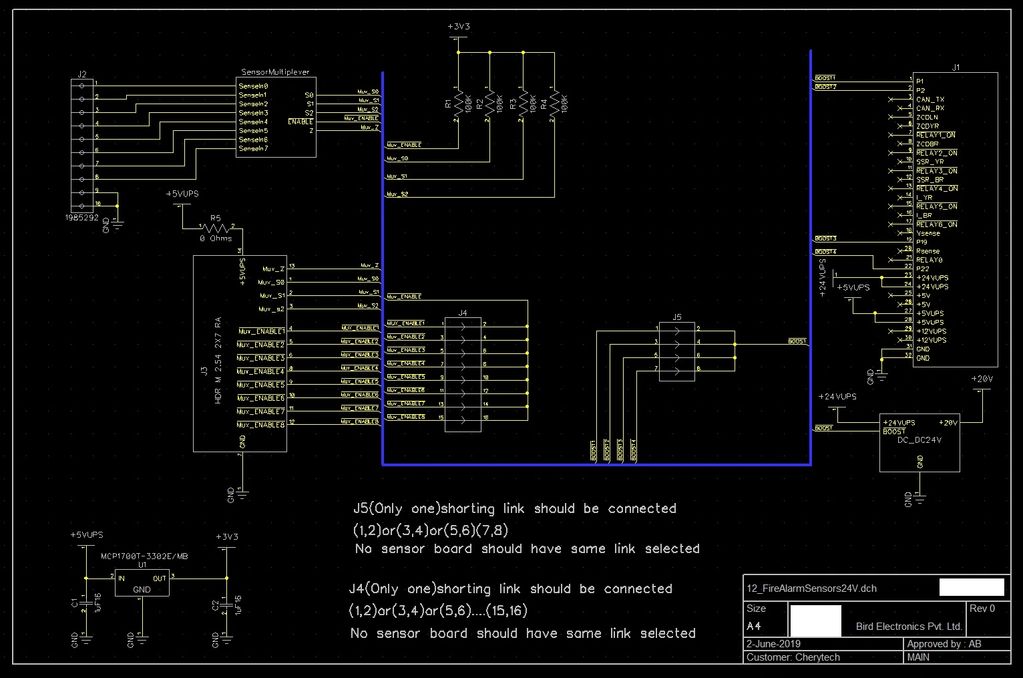This screenshot has width=1023, height=678.
Task: Click the CAN_RX pin label on J1
Action: click(x=930, y=108)
